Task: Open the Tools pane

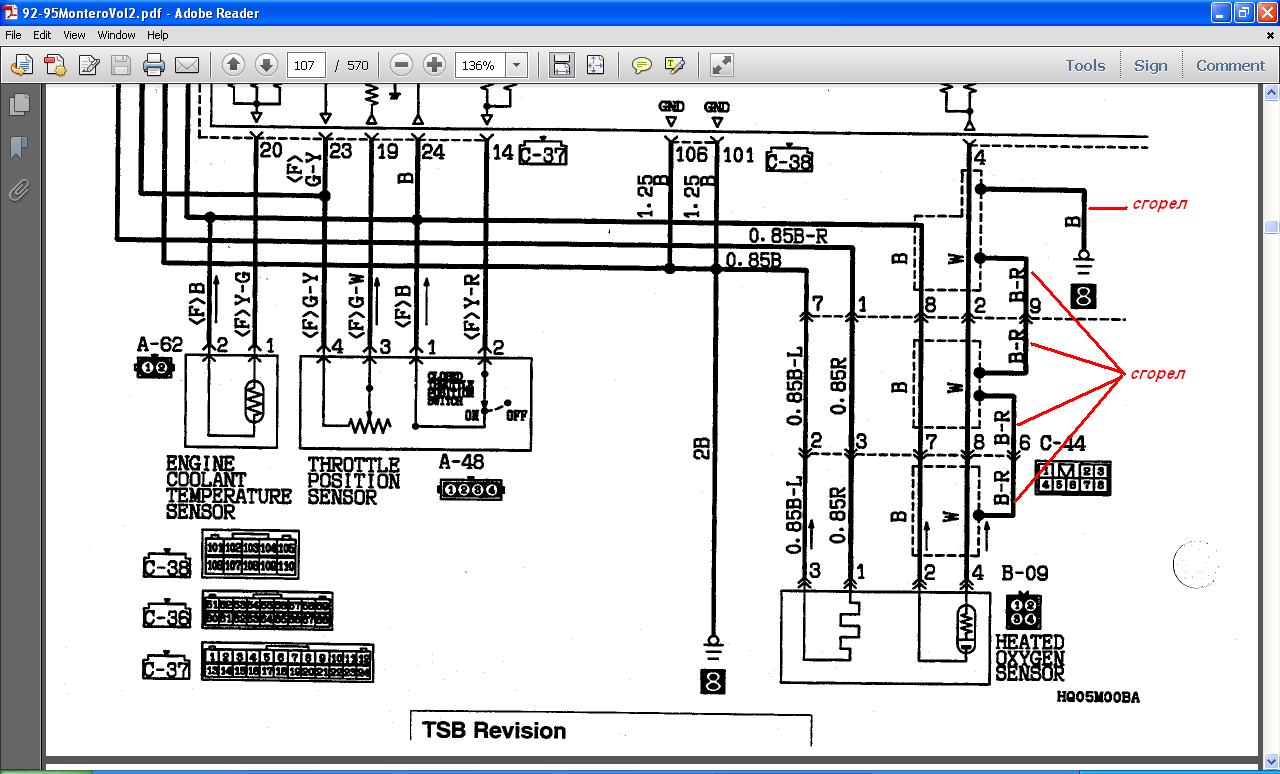Action: point(1085,65)
